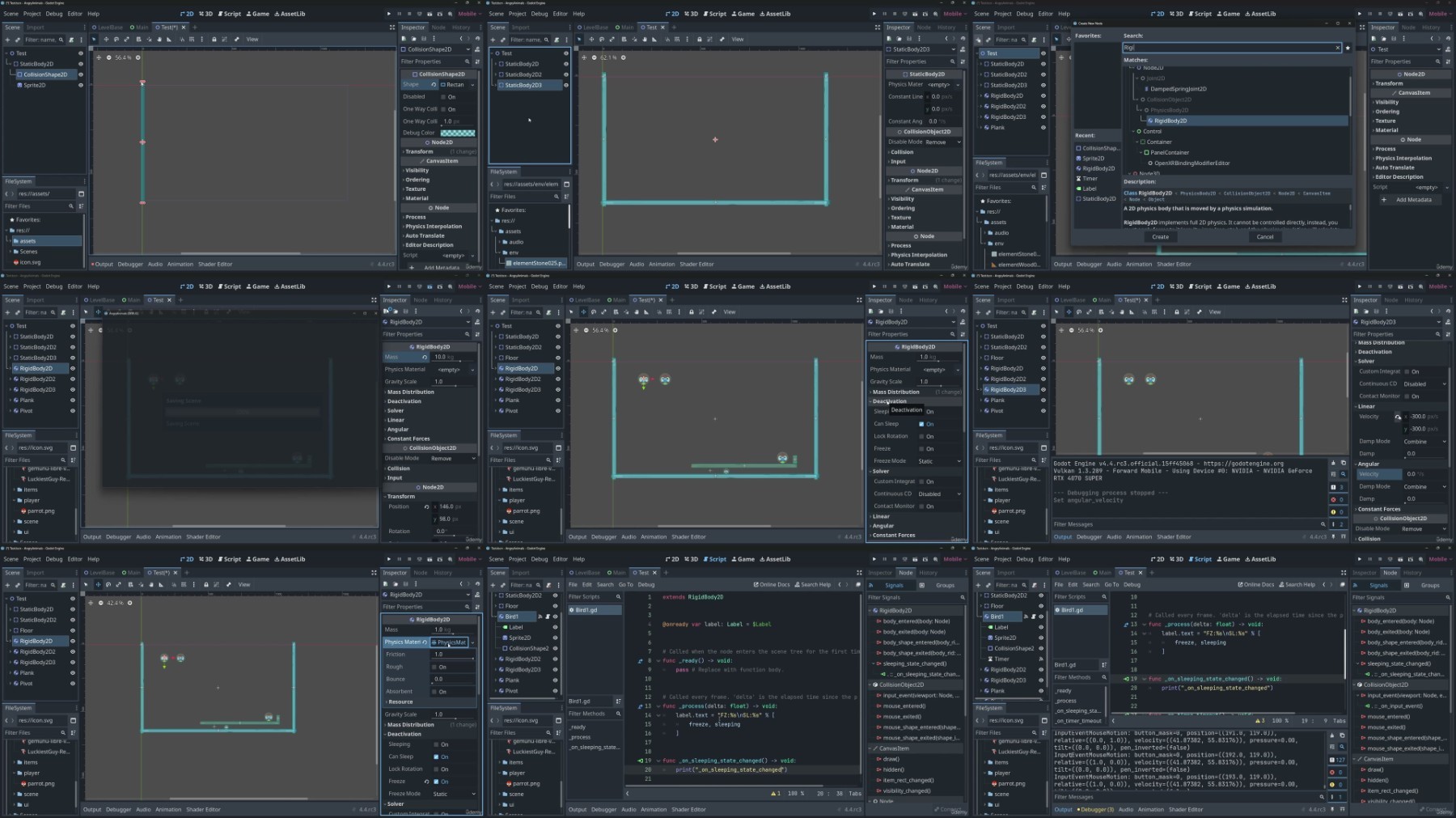Open the Debug Color swatch
The width and height of the screenshot is (1456, 818).
tap(458, 133)
